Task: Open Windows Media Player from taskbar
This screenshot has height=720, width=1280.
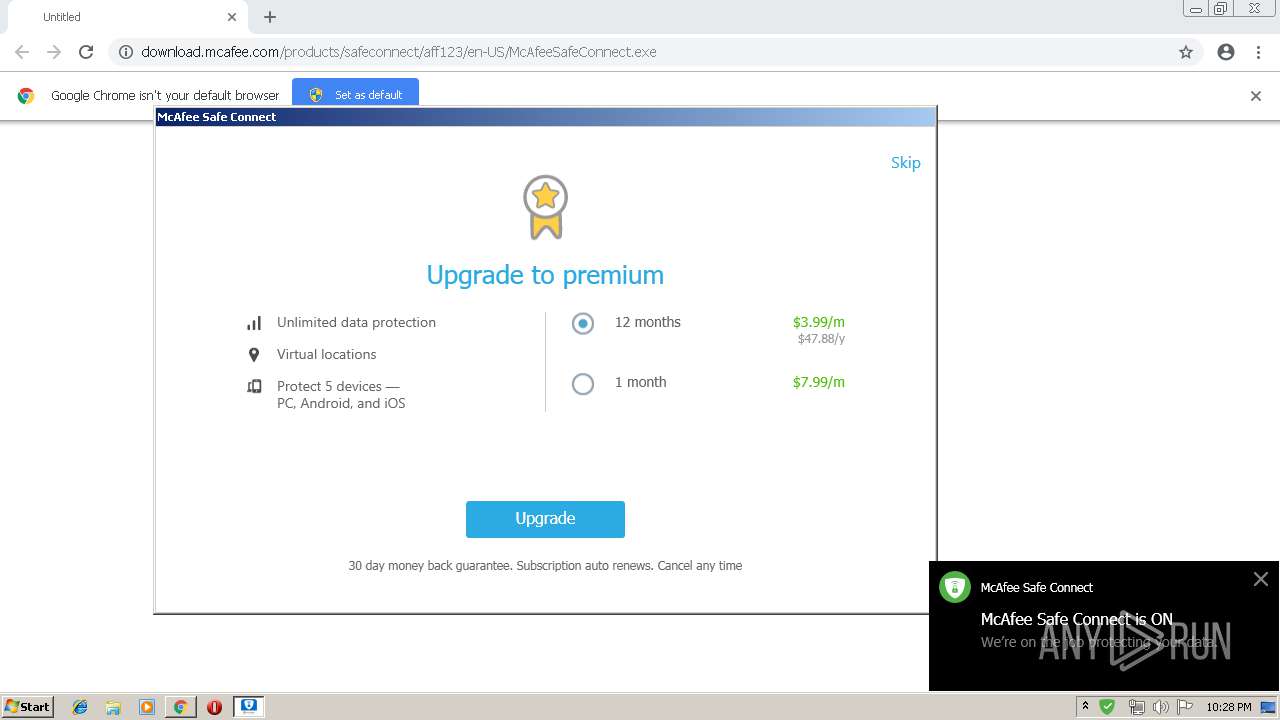Action: coord(146,706)
